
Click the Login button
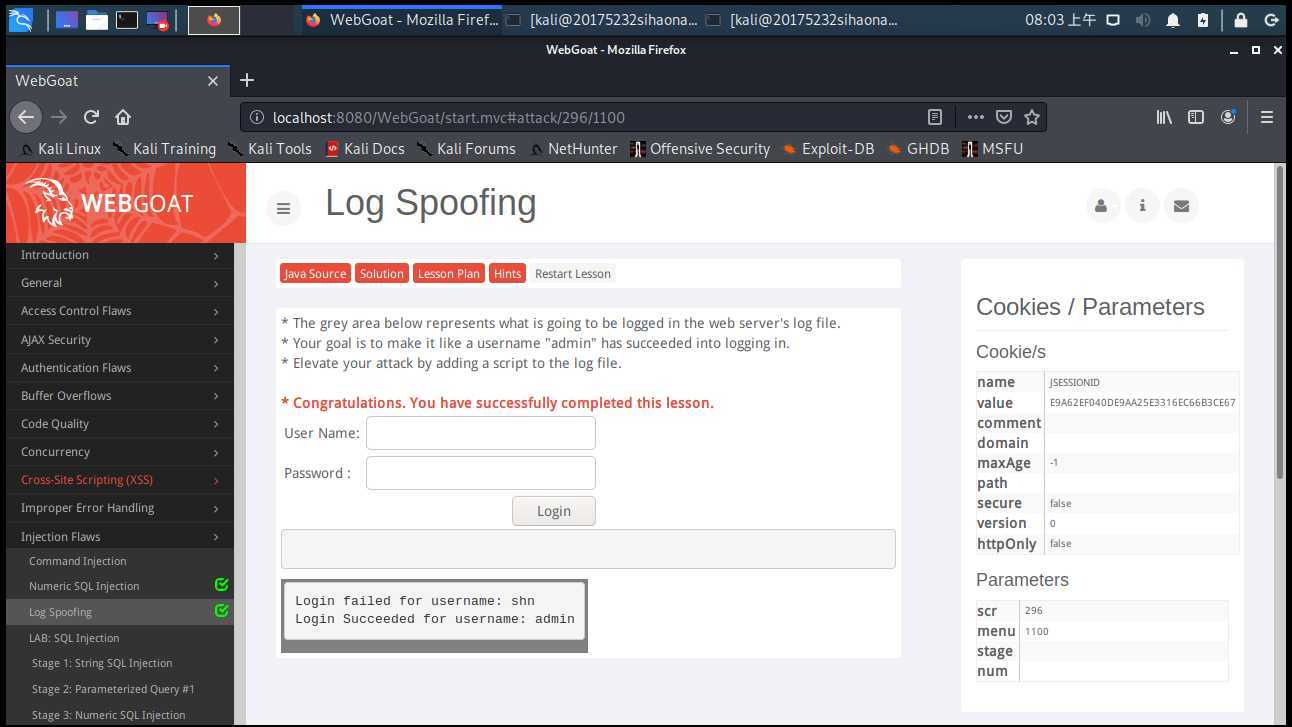click(554, 511)
